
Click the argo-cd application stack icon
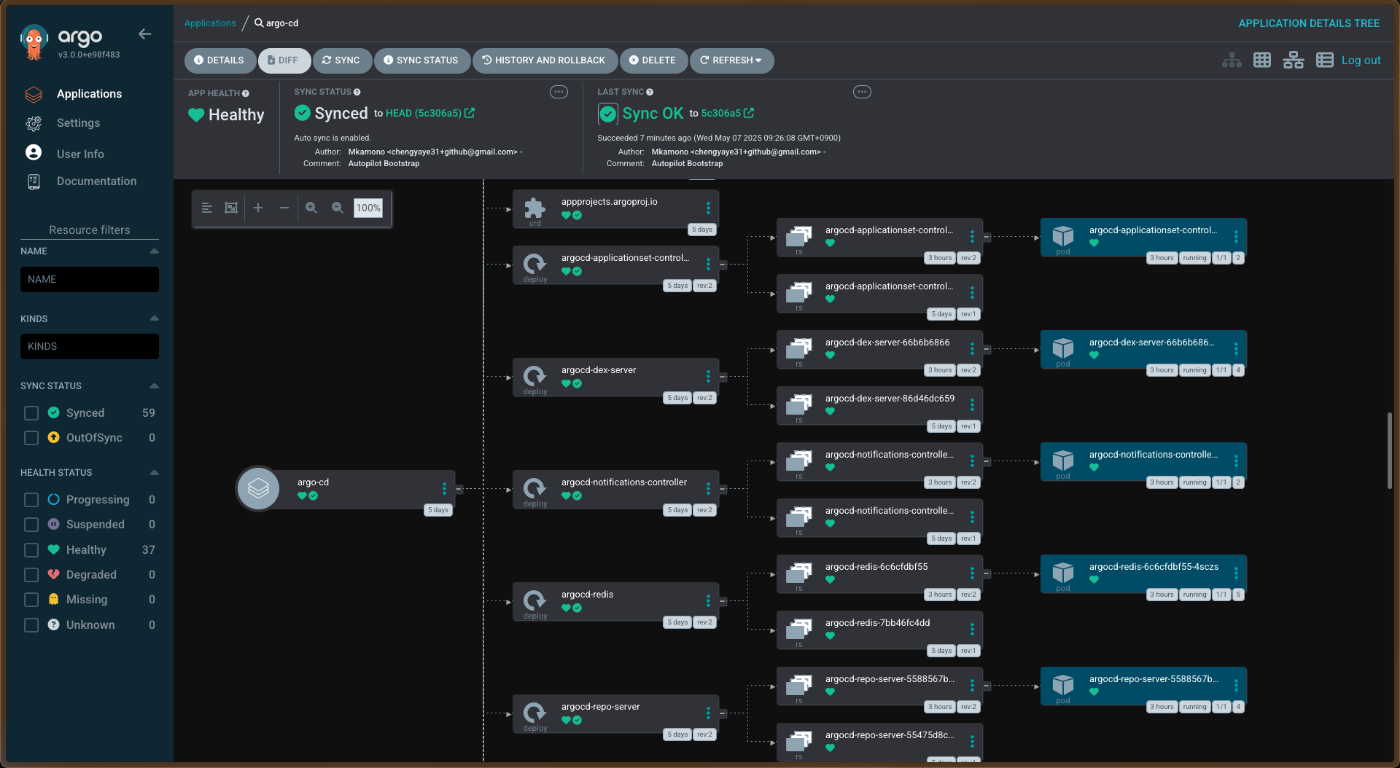click(x=258, y=489)
